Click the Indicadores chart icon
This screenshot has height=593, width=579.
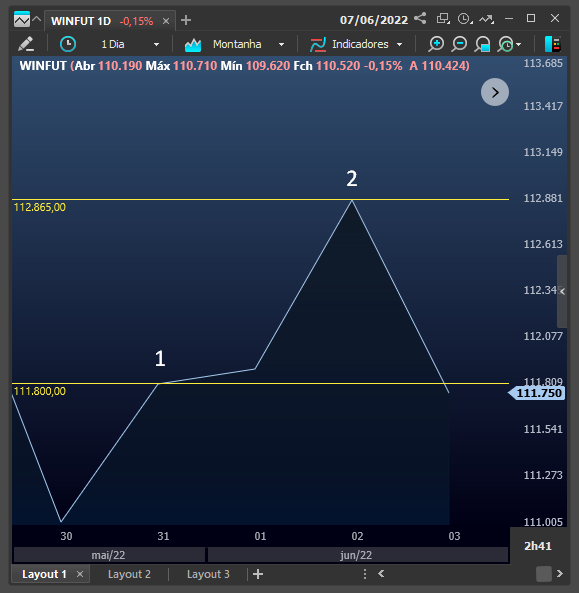(318, 45)
